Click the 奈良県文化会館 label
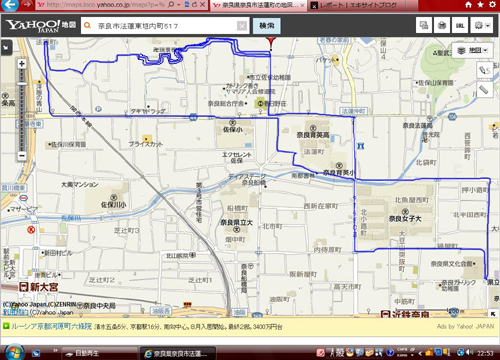Image resolution: width=500 pixels, height=360 pixels. pyautogui.click(x=451, y=264)
